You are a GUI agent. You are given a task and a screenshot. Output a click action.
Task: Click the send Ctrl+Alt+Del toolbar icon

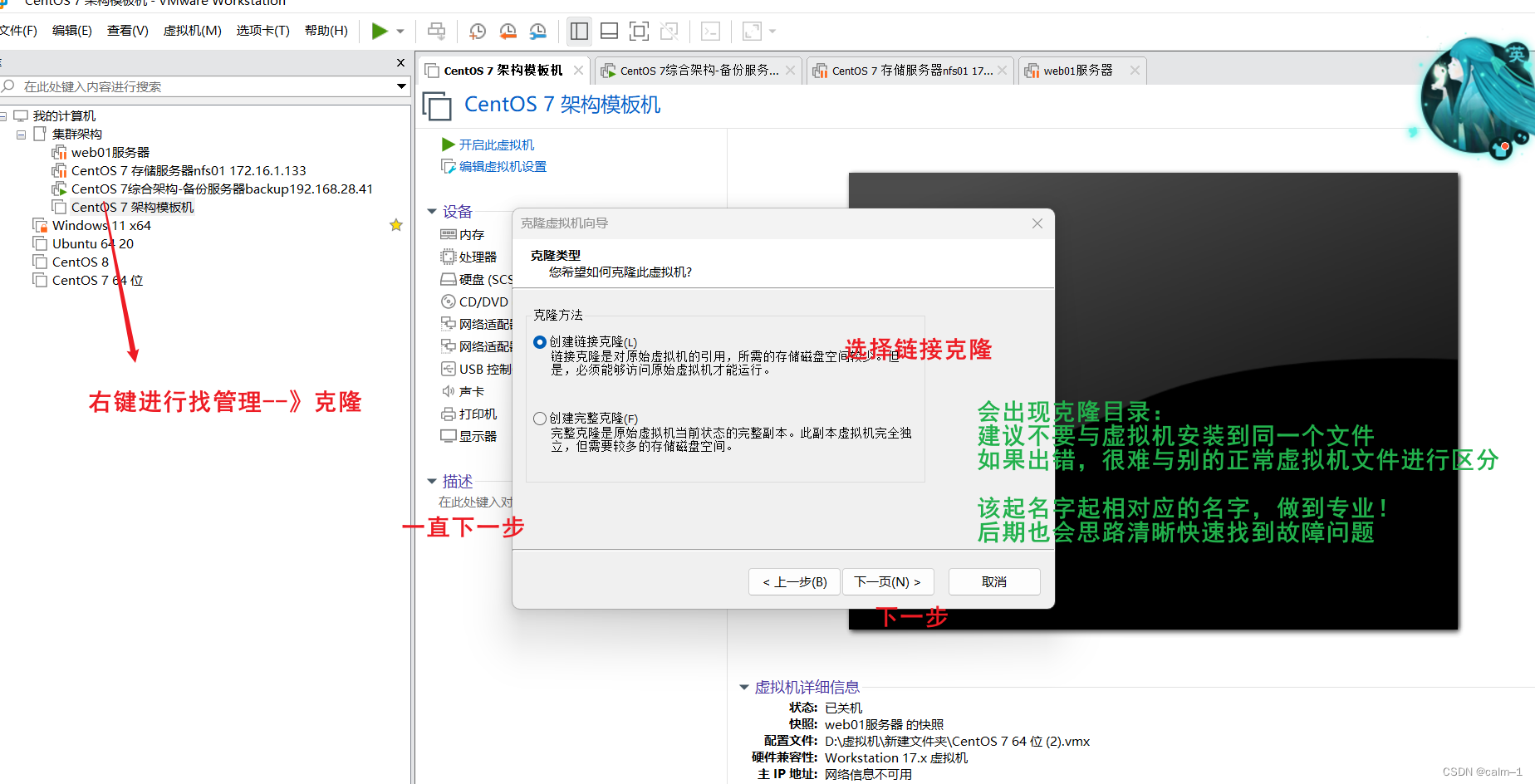(x=436, y=32)
